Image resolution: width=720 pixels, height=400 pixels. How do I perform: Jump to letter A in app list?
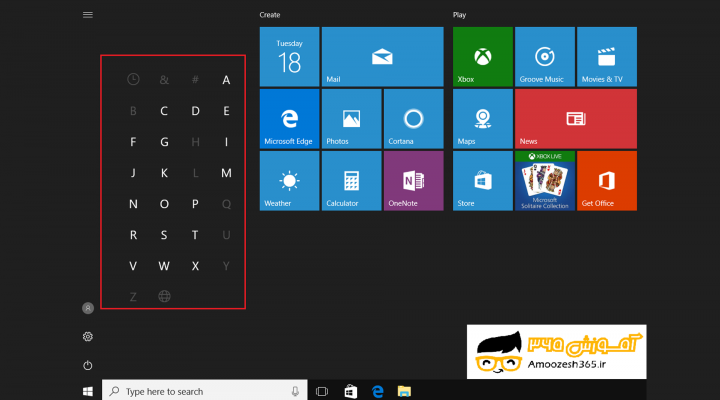(226, 80)
